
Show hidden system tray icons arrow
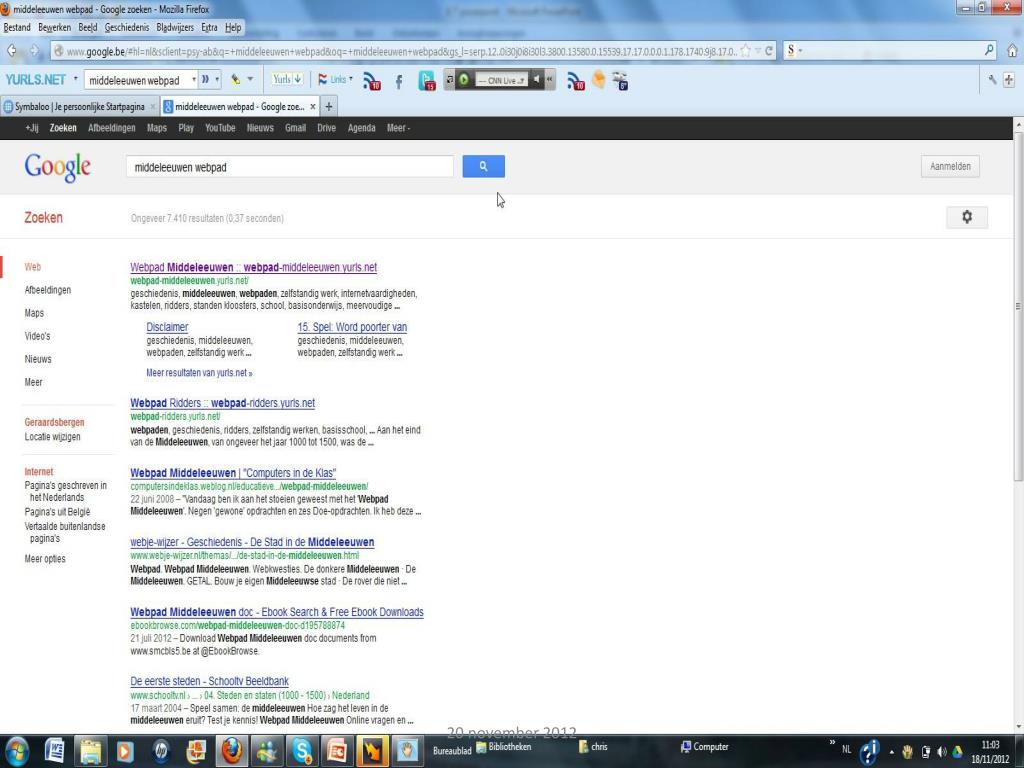click(891, 752)
